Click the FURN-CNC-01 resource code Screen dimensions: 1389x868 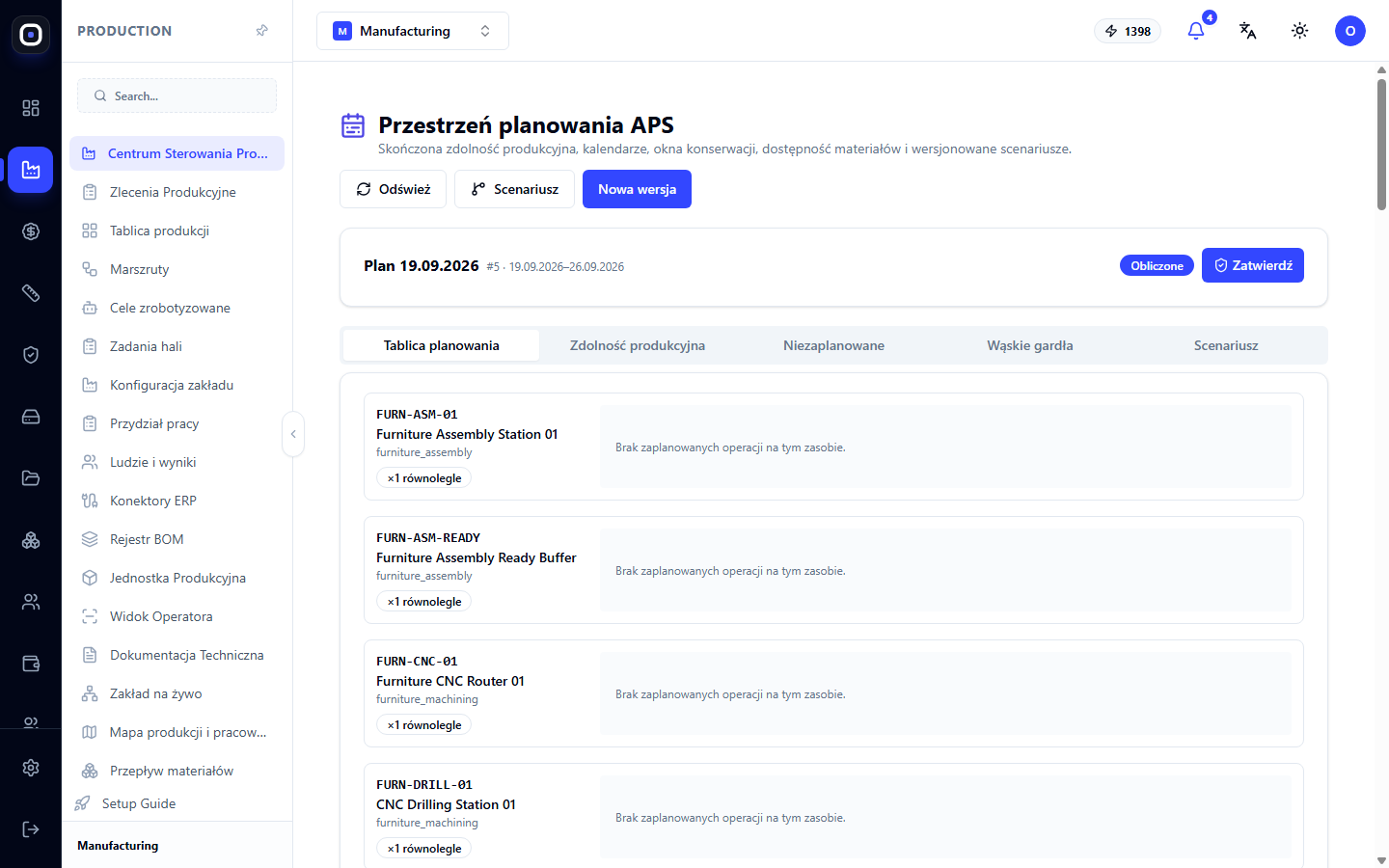(x=417, y=662)
